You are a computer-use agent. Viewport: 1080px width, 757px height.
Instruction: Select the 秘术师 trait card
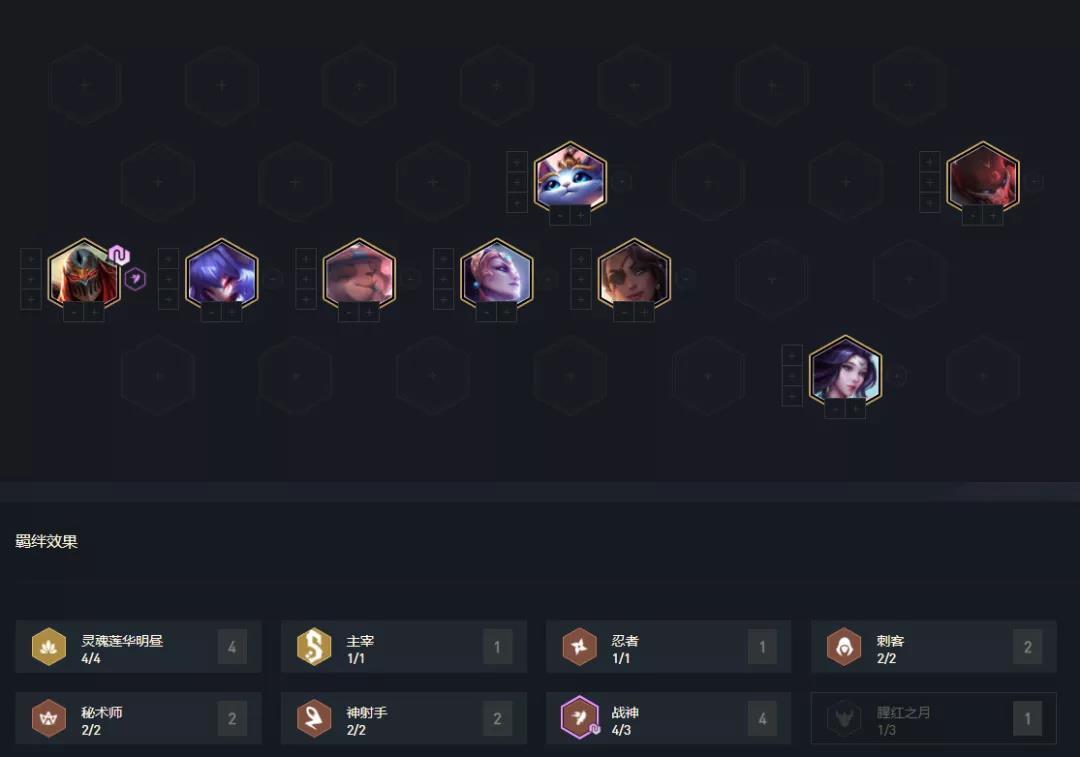click(x=138, y=718)
